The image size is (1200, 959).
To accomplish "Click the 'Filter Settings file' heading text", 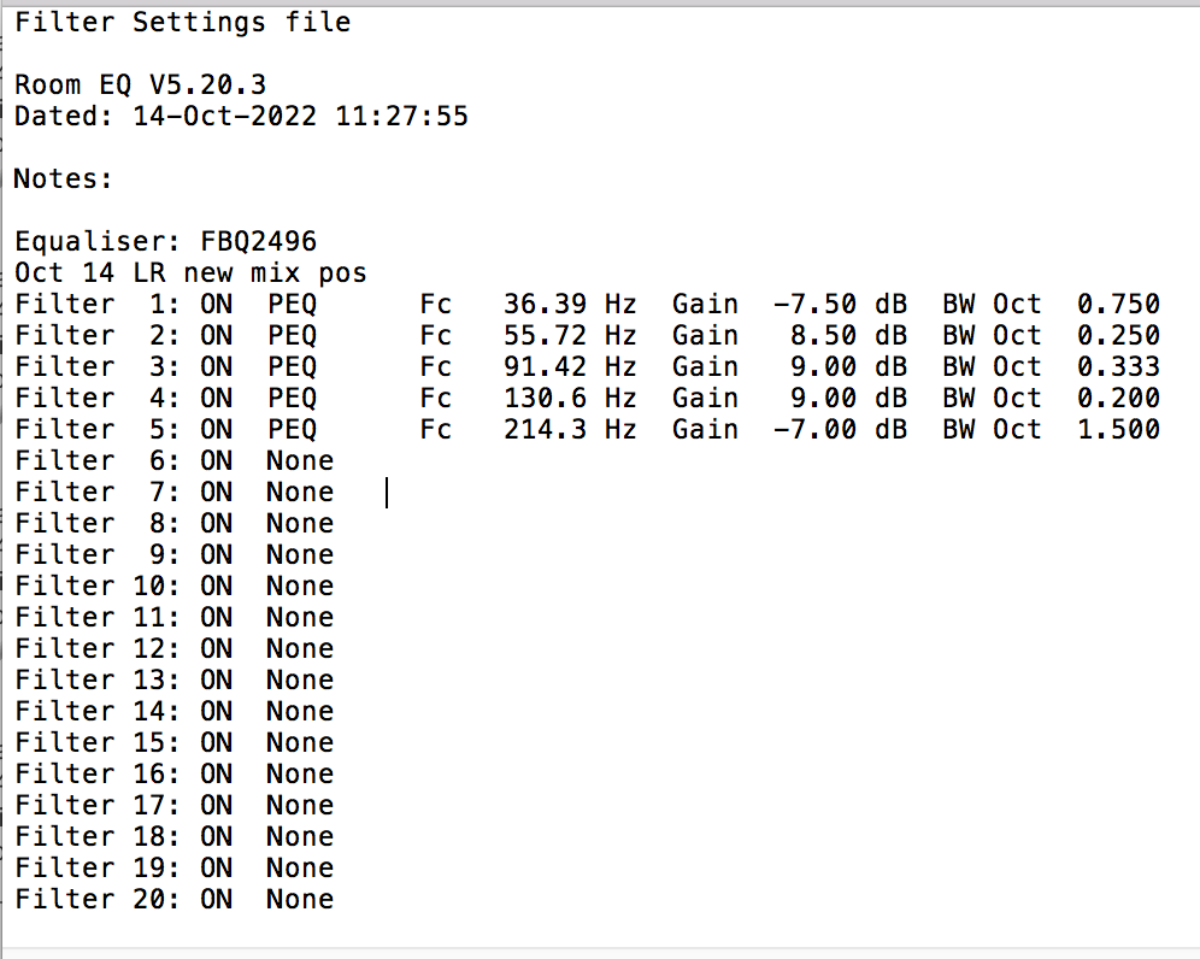I will [x=182, y=22].
